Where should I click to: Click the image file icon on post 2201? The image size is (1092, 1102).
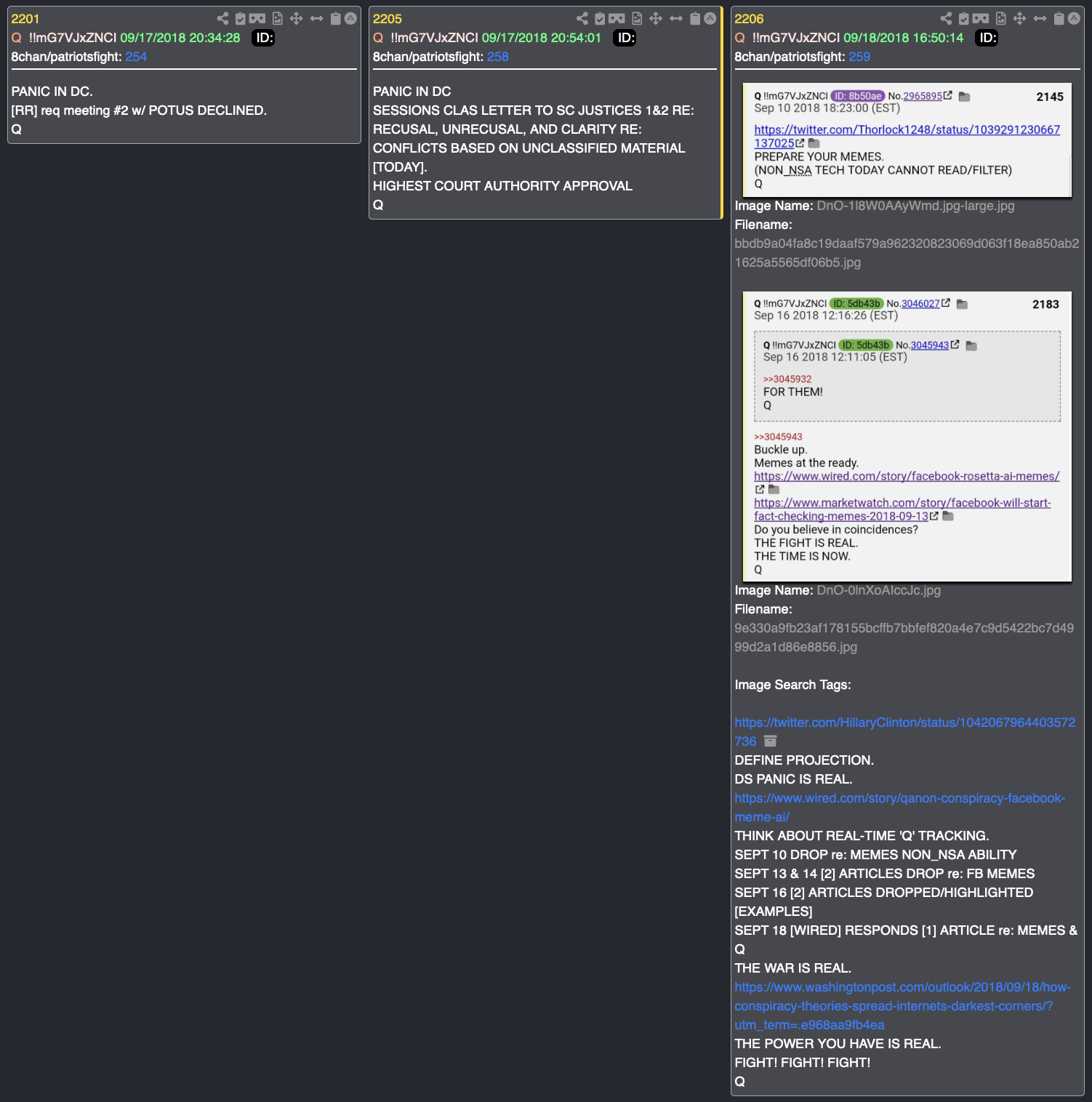(277, 18)
